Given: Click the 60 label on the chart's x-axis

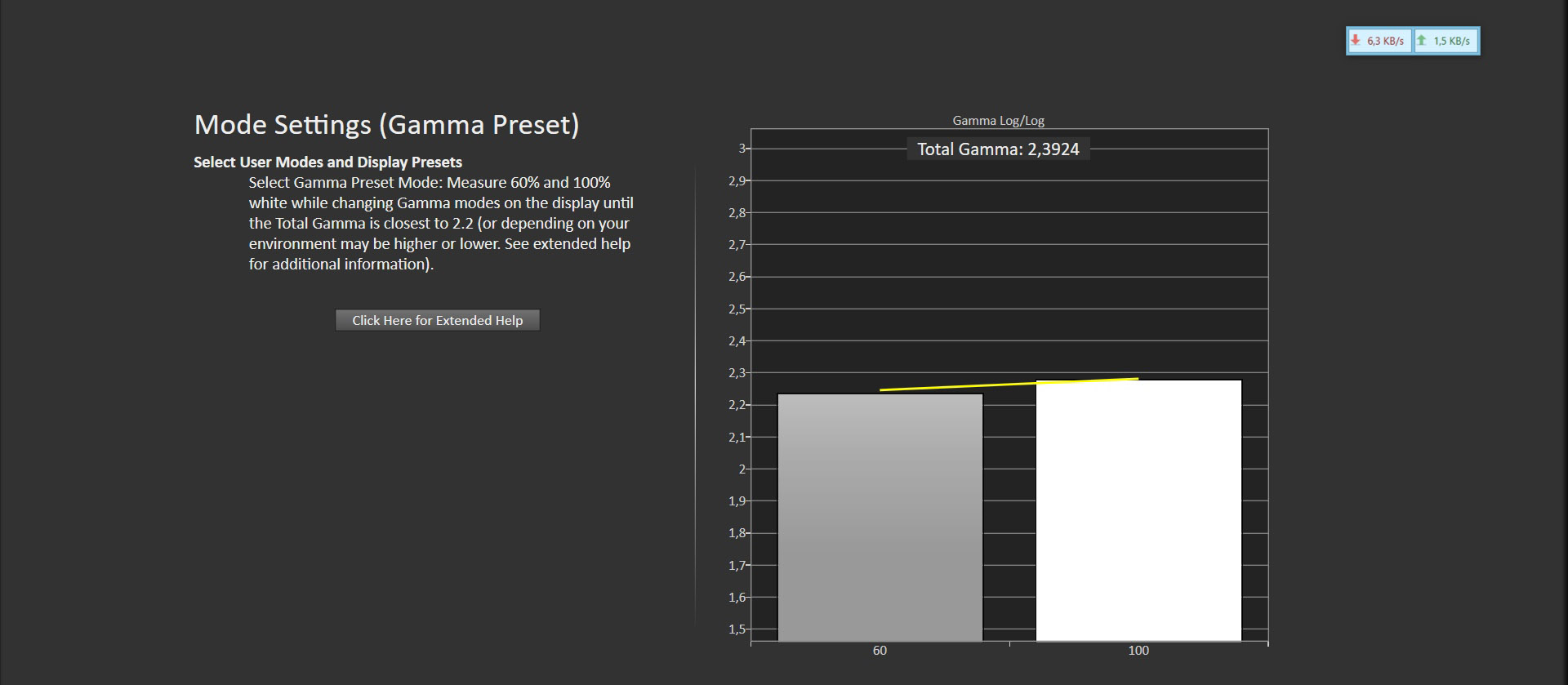Looking at the screenshot, I should [x=880, y=651].
